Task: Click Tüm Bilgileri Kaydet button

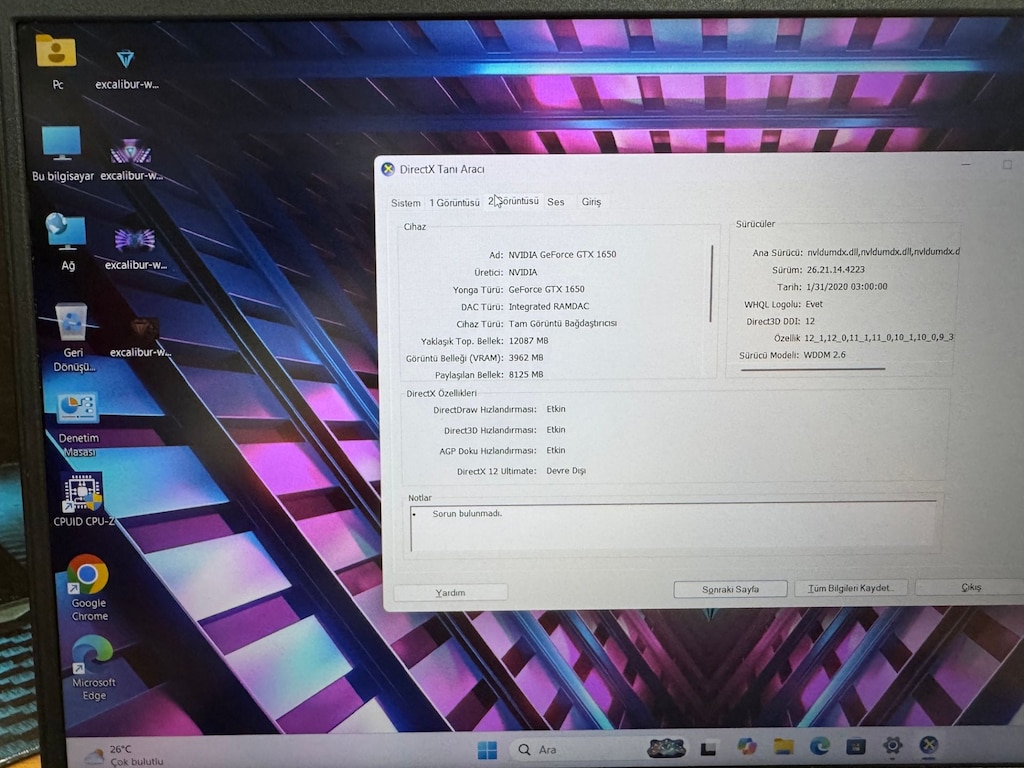Action: (850, 588)
